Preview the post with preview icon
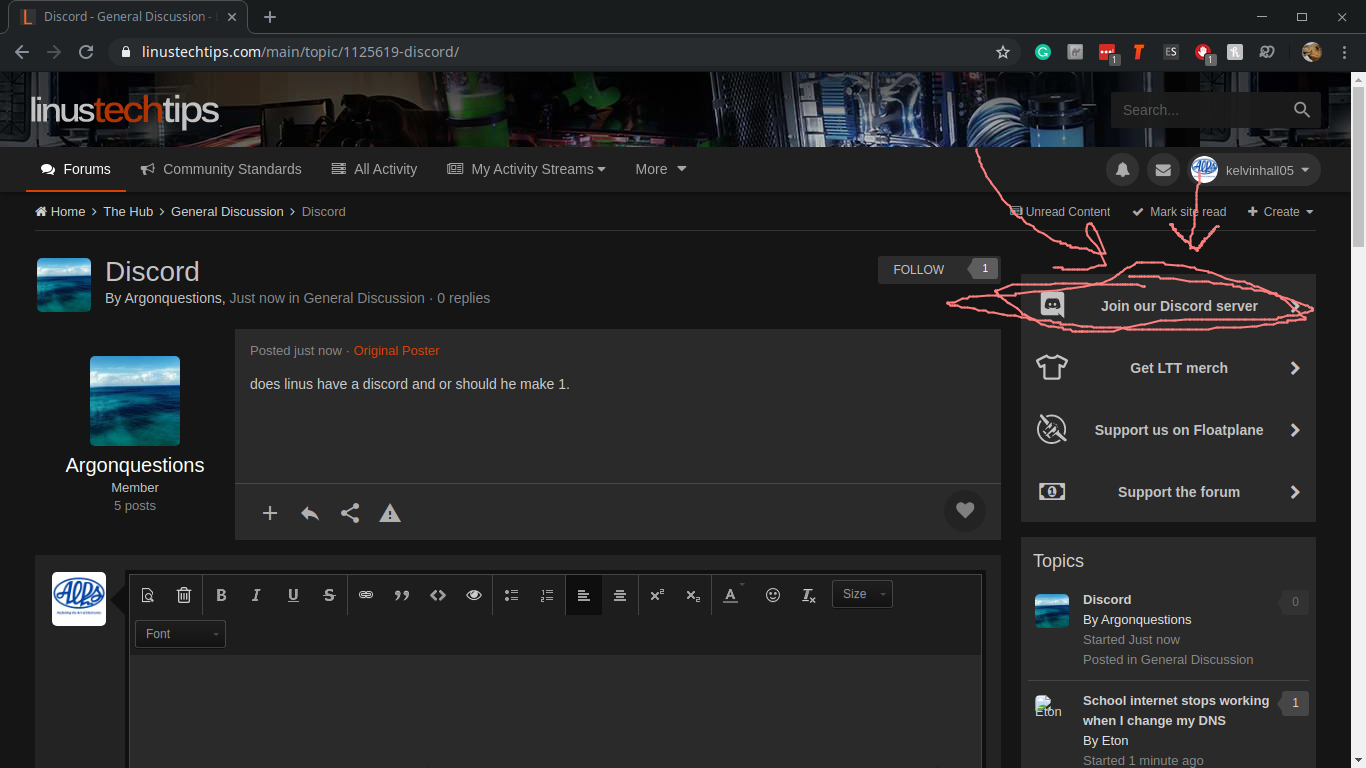Image resolution: width=1366 pixels, height=768 pixels. click(x=148, y=595)
